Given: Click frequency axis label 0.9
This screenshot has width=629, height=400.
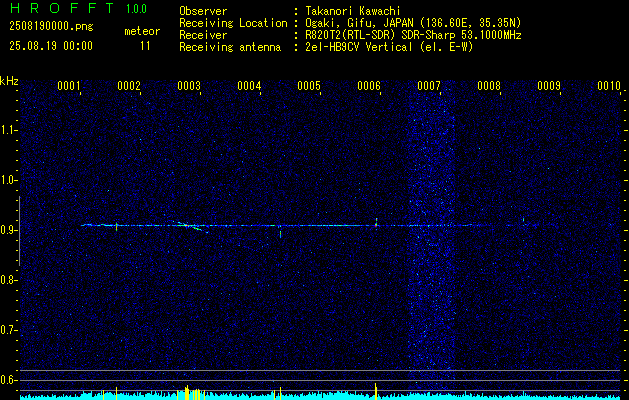Looking at the screenshot, I should pyautogui.click(x=9, y=230).
